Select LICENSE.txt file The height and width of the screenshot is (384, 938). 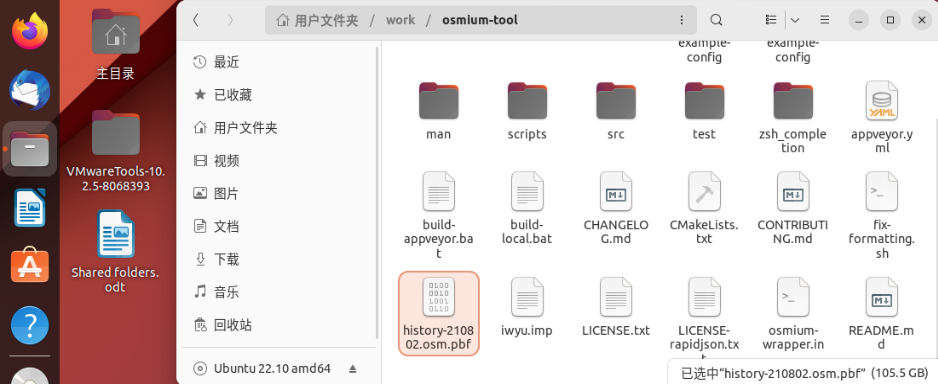click(616, 306)
